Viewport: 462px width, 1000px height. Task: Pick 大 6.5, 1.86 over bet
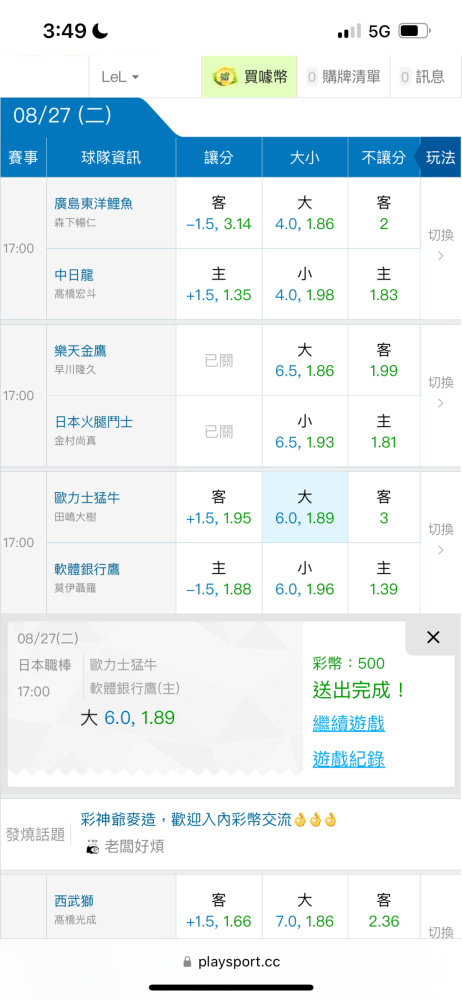pos(305,360)
